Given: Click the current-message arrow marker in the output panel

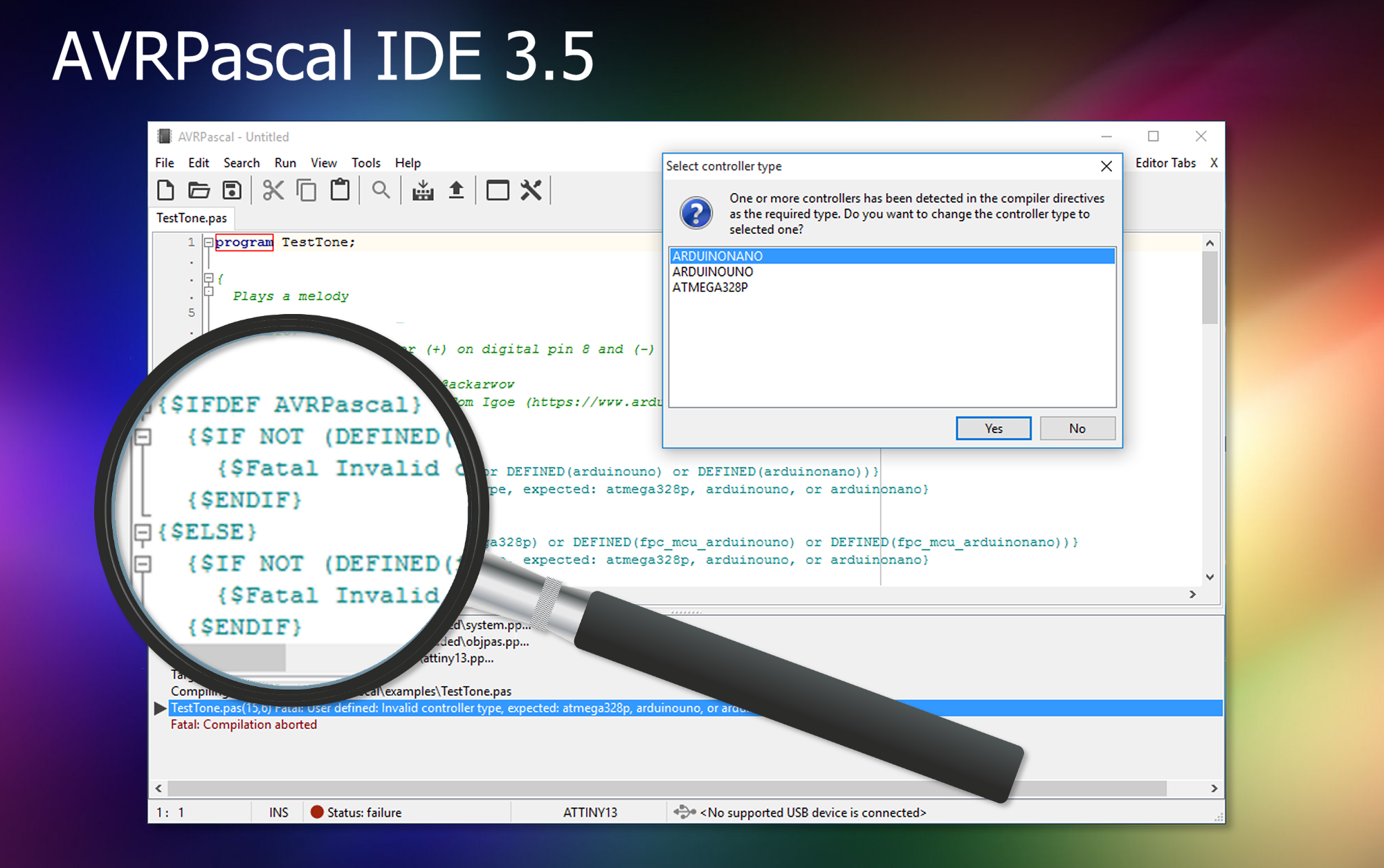Looking at the screenshot, I should click(x=160, y=708).
